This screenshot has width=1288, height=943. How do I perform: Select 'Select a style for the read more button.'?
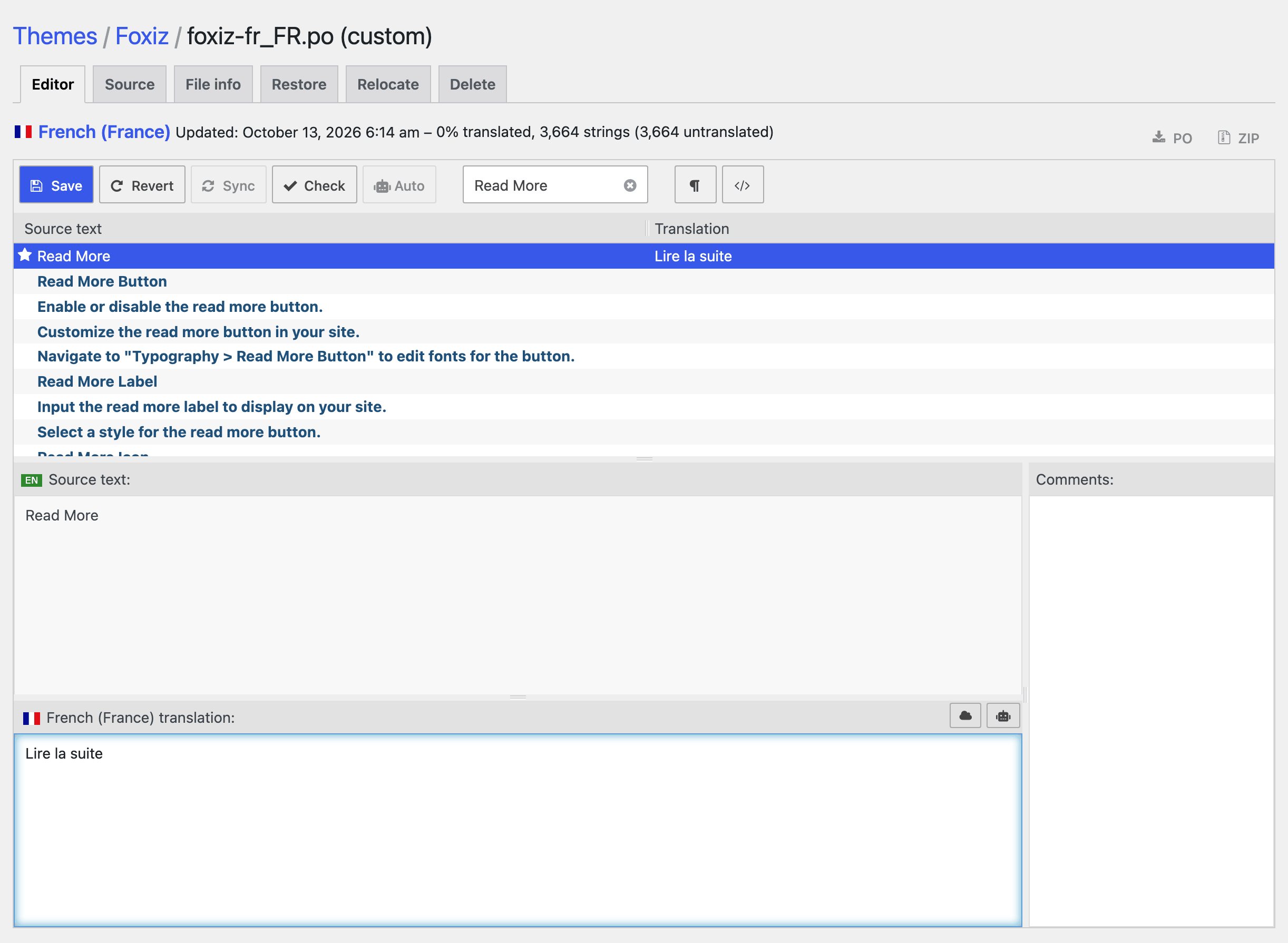point(644,432)
